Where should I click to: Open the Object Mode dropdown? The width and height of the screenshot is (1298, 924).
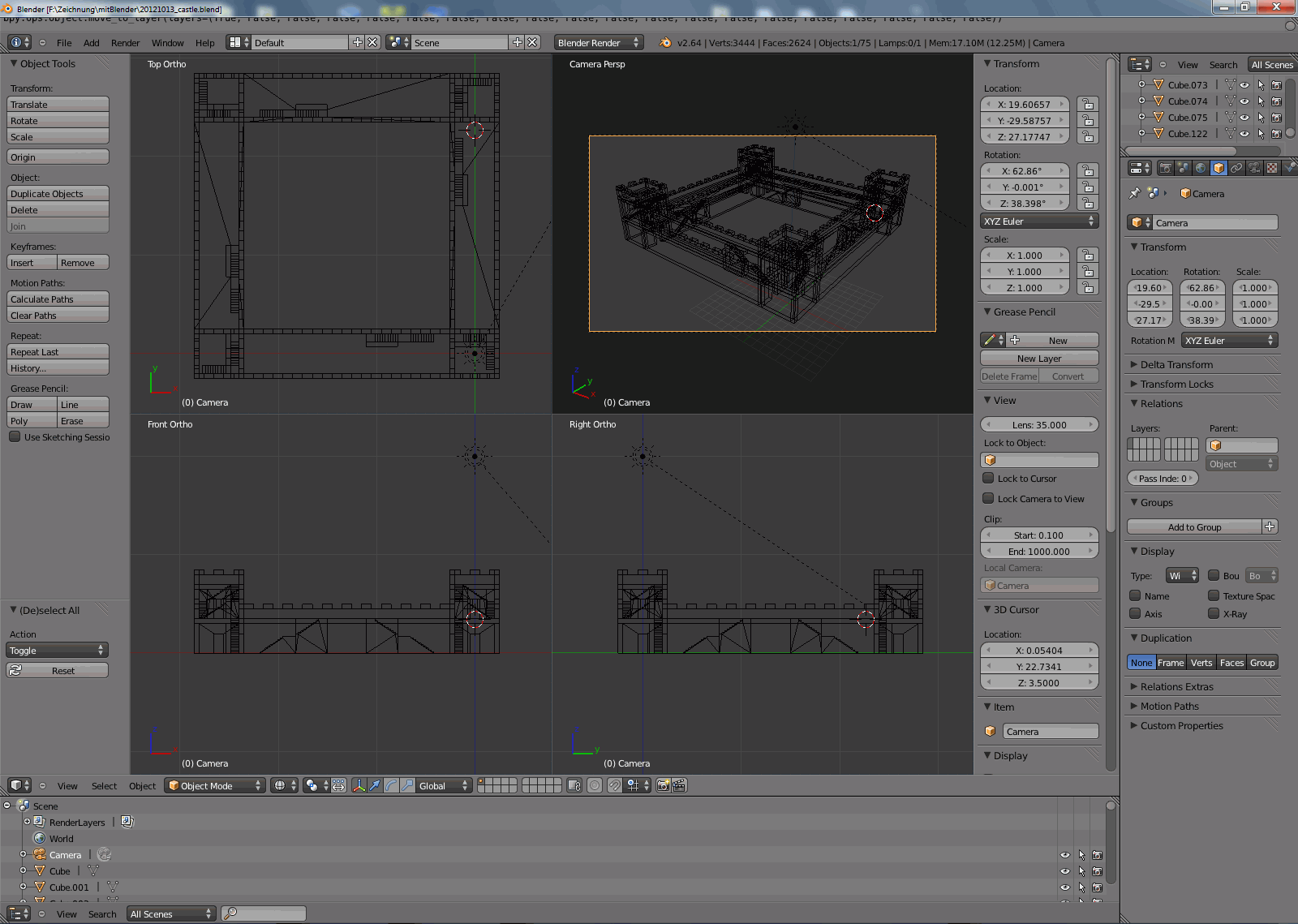[x=215, y=785]
